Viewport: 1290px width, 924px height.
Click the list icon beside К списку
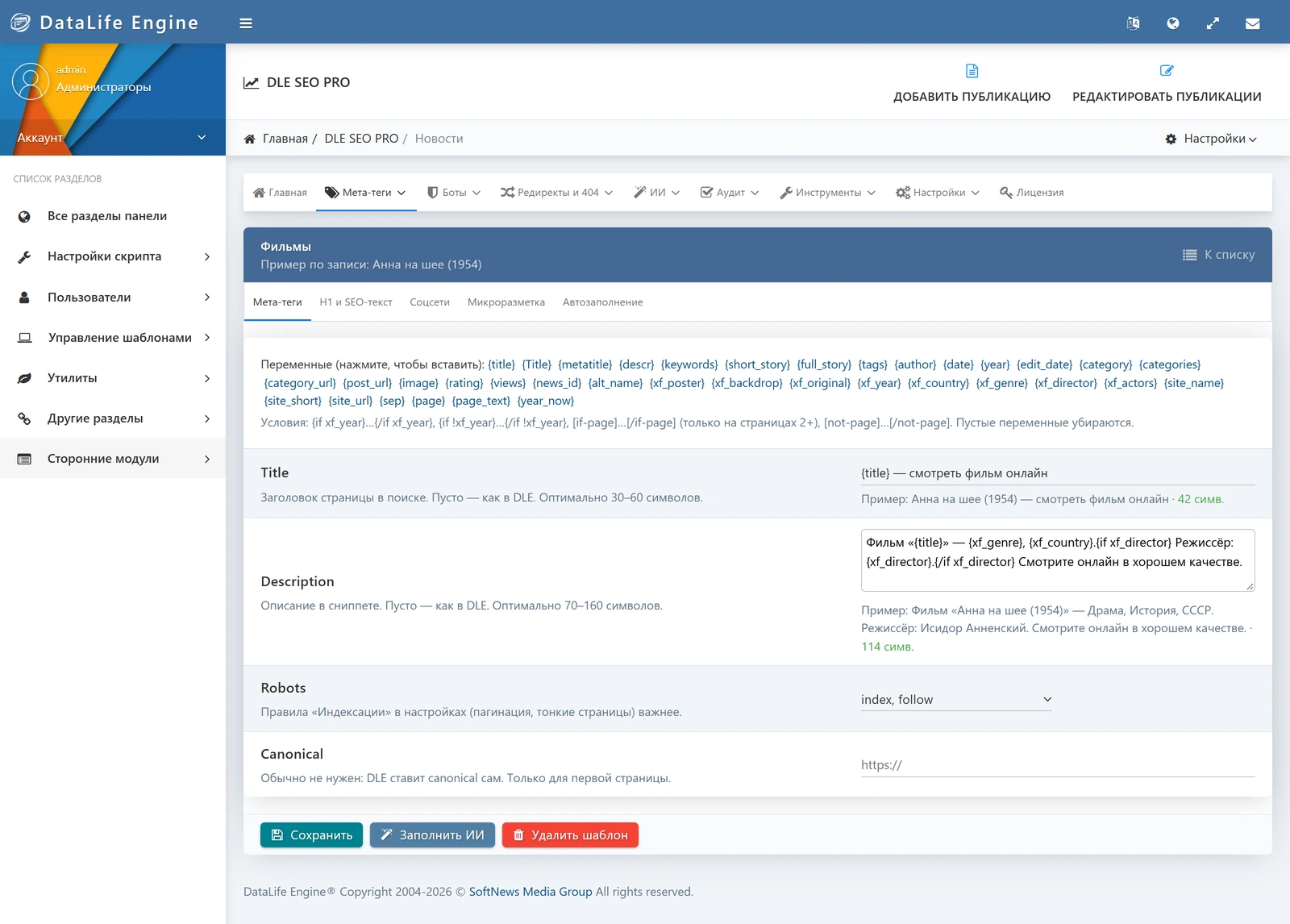click(x=1189, y=255)
